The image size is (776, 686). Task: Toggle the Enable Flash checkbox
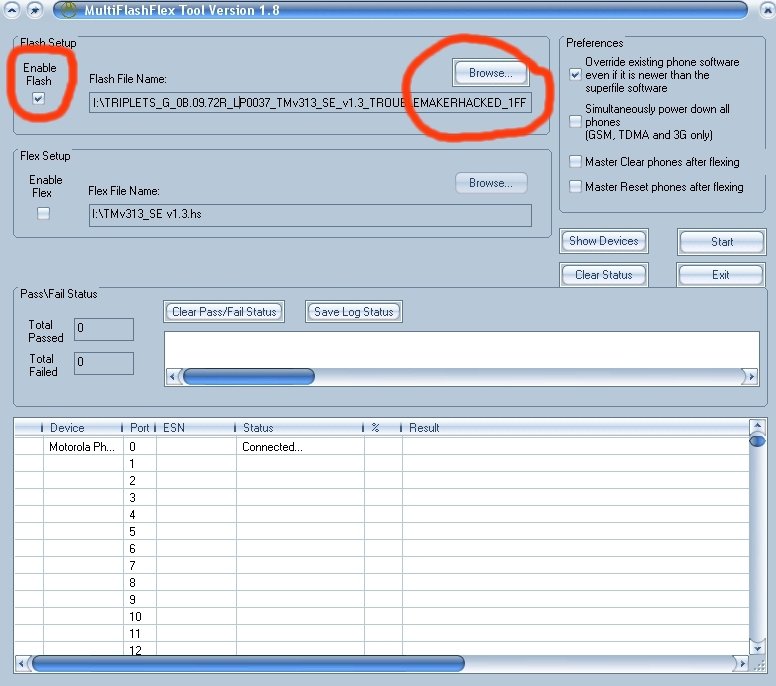click(x=38, y=98)
